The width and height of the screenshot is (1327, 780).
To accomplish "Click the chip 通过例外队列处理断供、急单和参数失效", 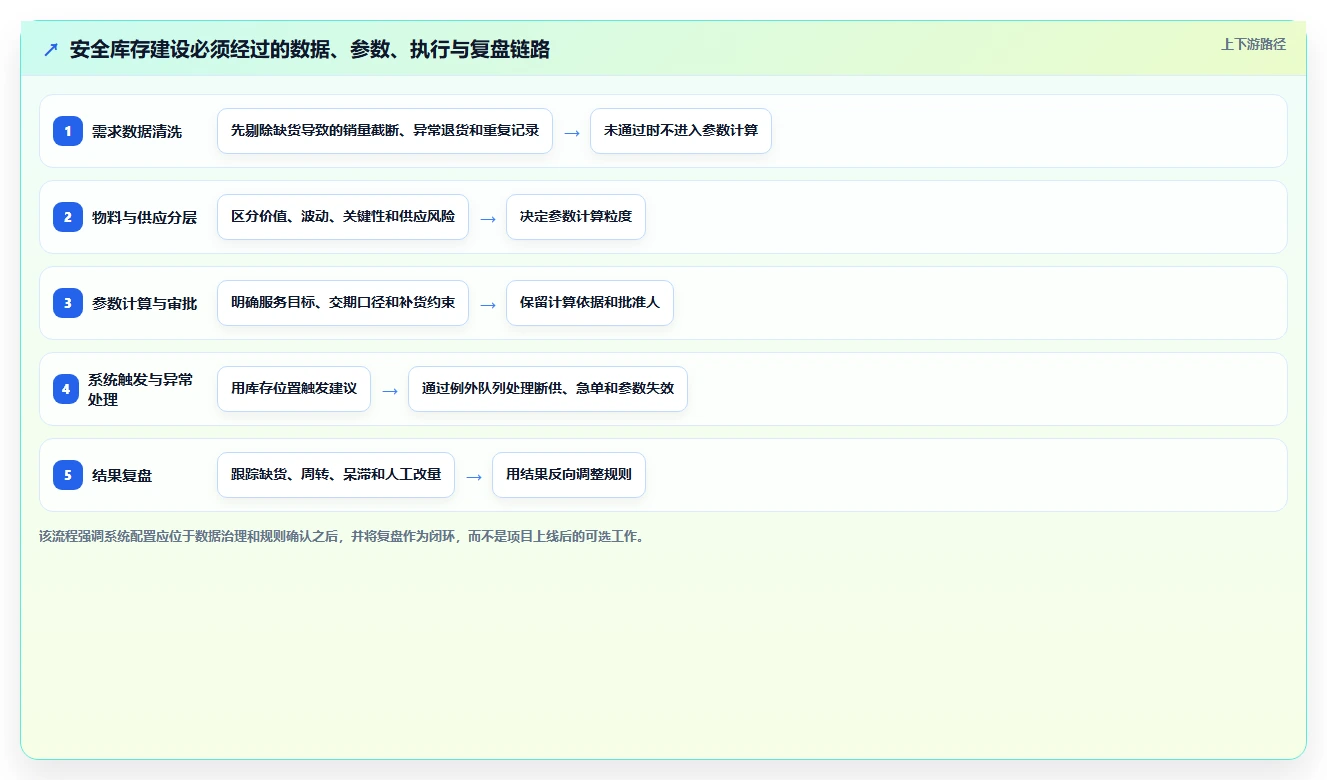I will pyautogui.click(x=548, y=389).
